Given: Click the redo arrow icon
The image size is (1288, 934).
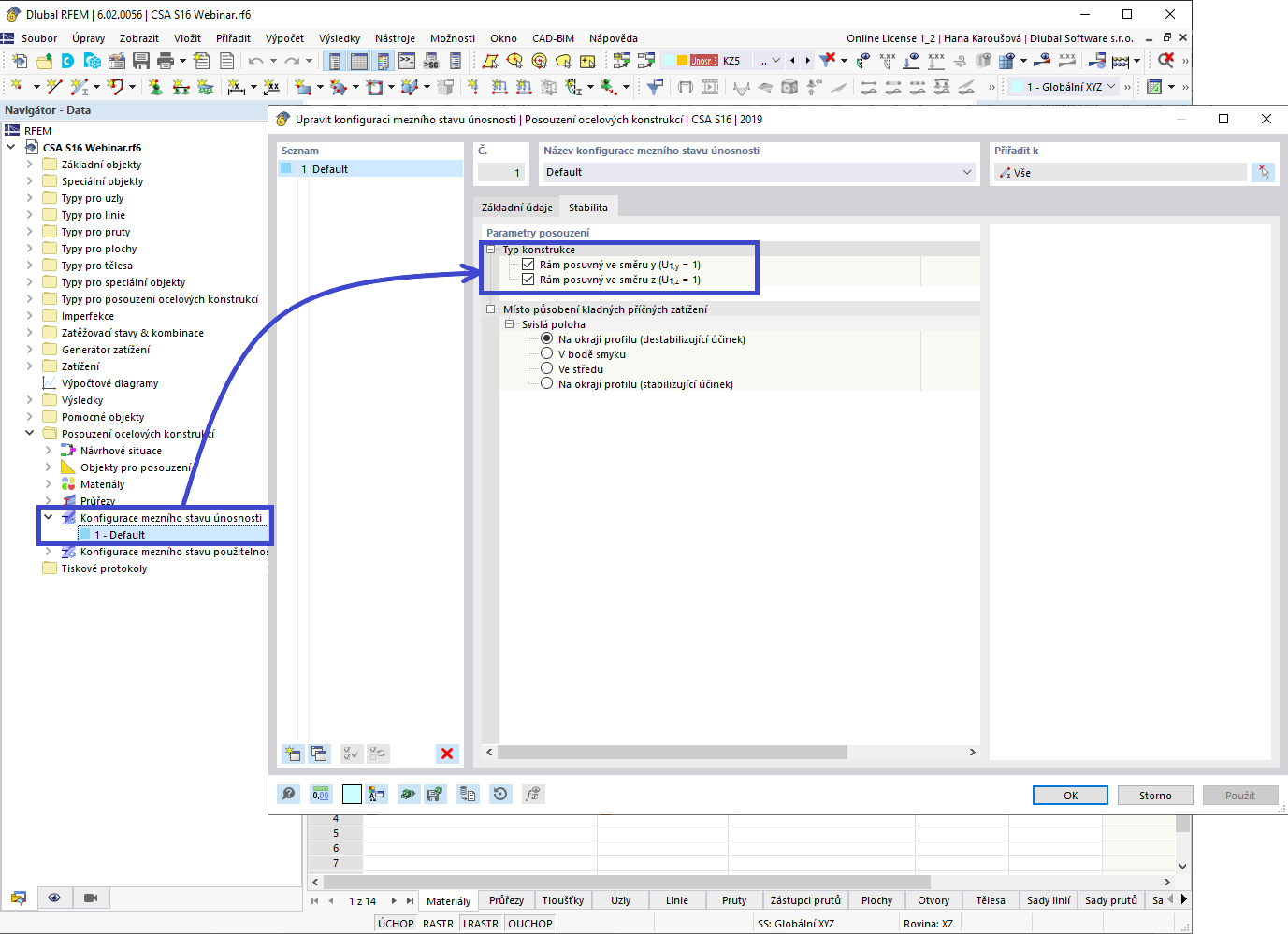Looking at the screenshot, I should coord(292,61).
